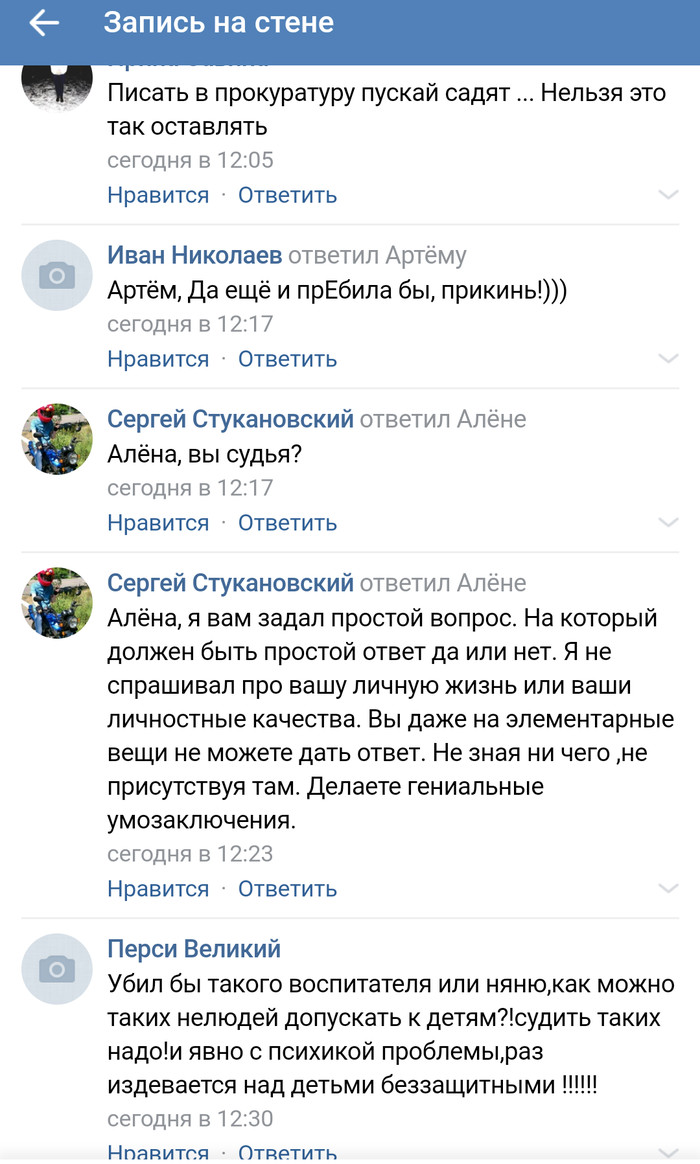Expand options for the 12:05 comment
The image size is (700, 1164).
coord(668,195)
